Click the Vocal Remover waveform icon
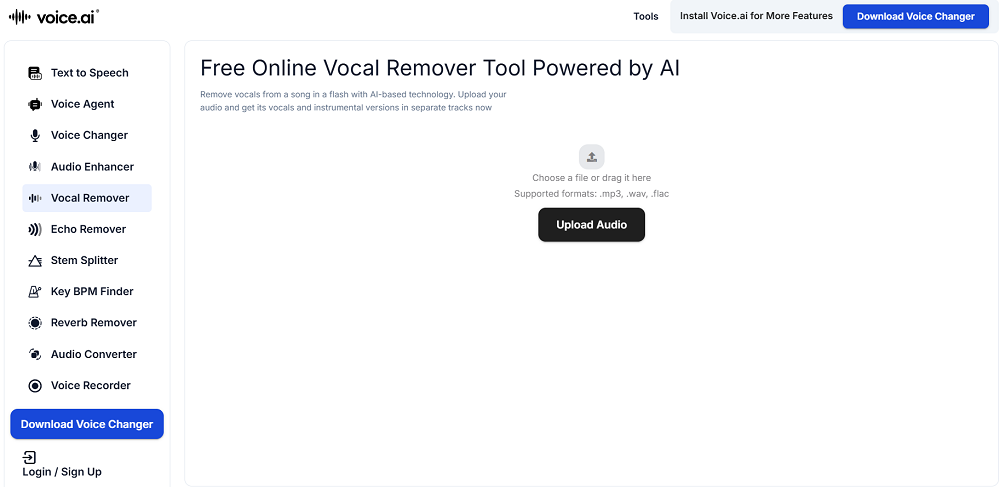1000x487 pixels. pos(35,198)
